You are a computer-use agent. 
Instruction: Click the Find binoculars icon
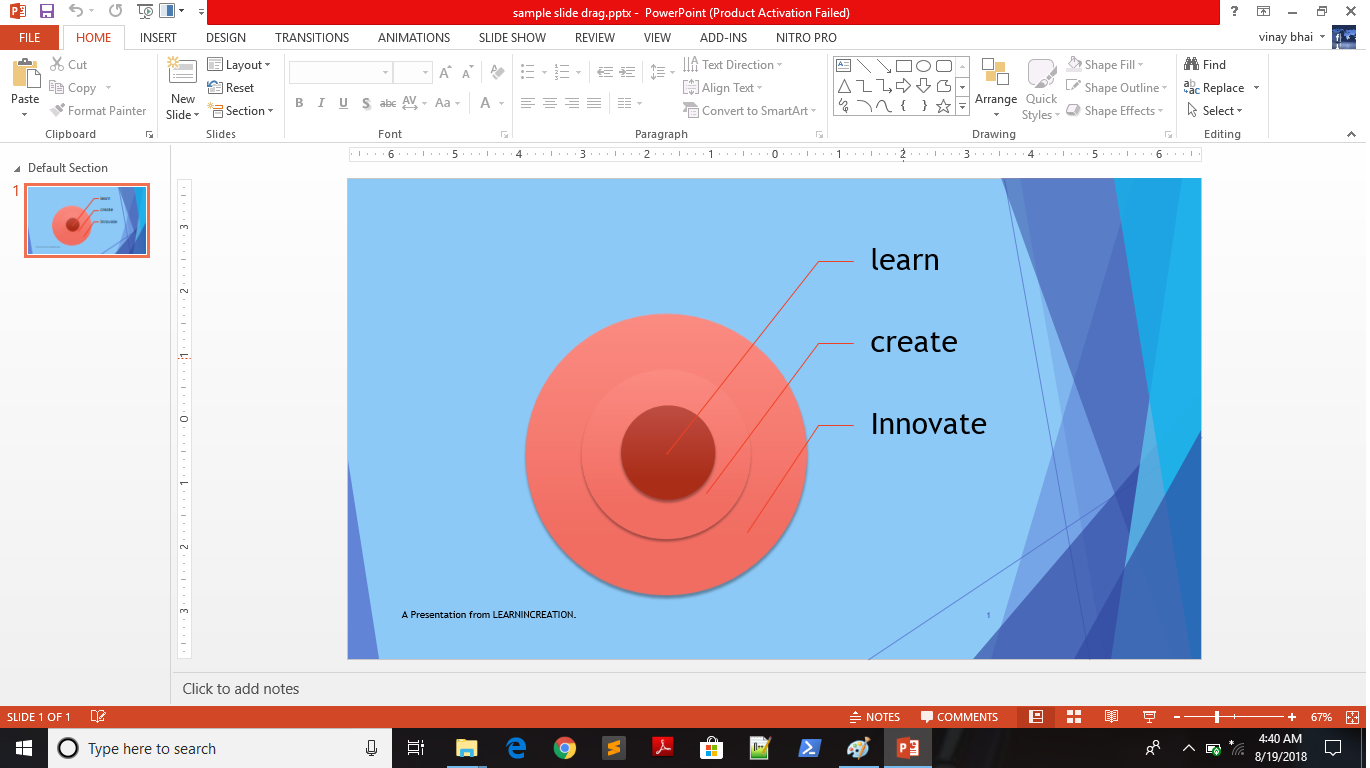1192,65
